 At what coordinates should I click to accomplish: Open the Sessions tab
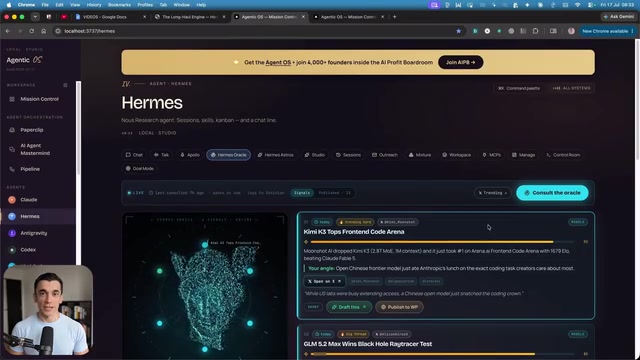(x=348, y=155)
